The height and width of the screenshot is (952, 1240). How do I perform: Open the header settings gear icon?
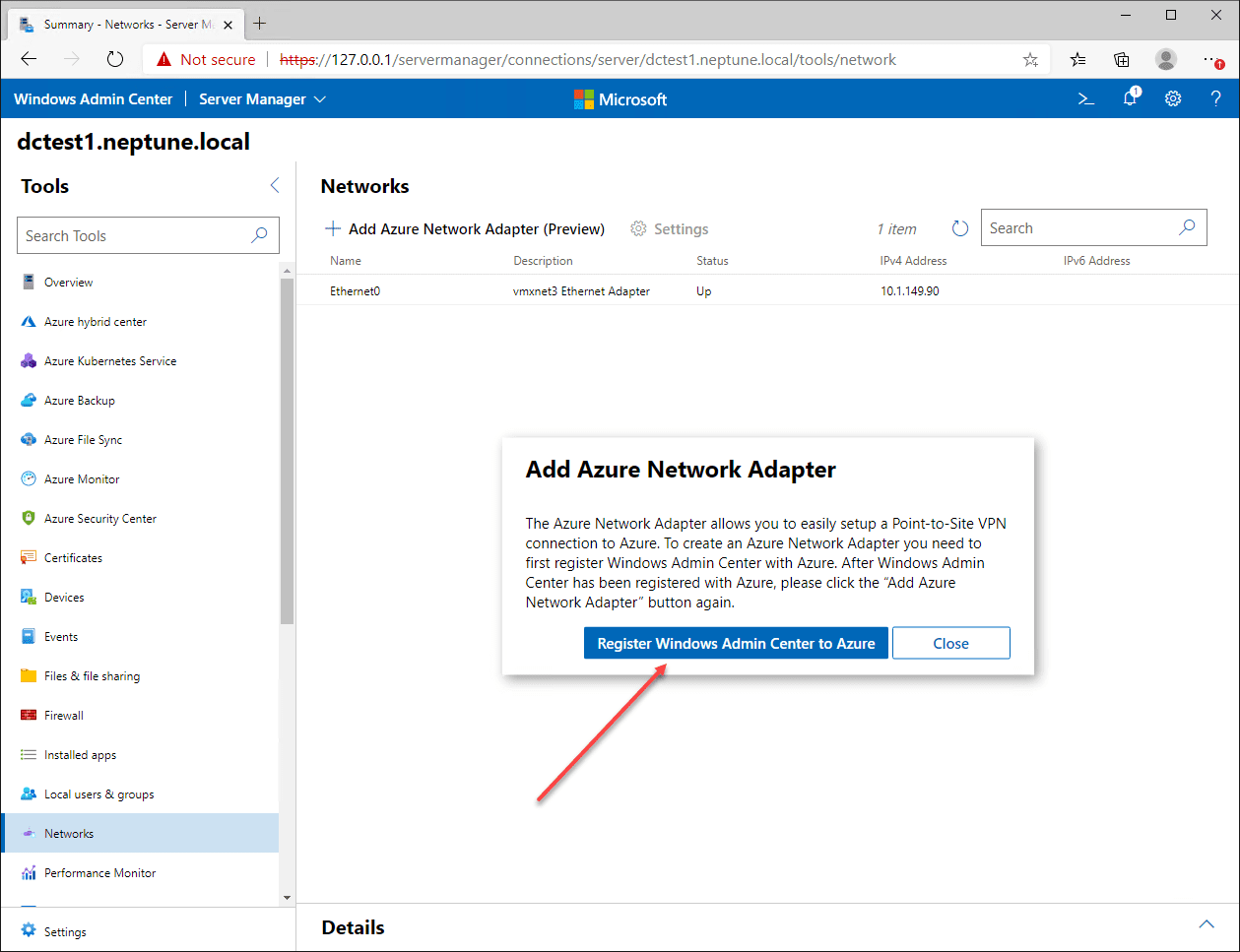[1173, 99]
